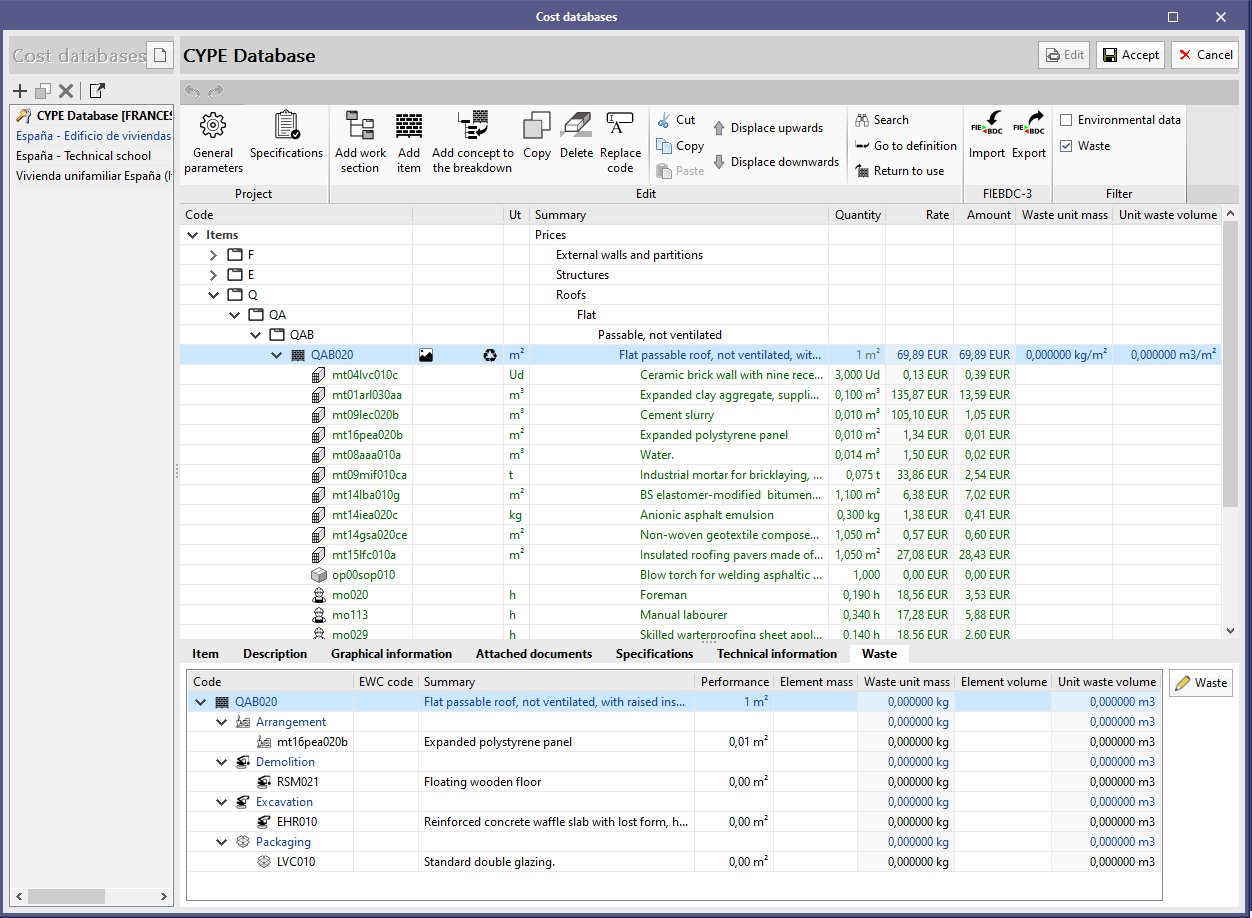Expand the F folder node

pos(213,255)
